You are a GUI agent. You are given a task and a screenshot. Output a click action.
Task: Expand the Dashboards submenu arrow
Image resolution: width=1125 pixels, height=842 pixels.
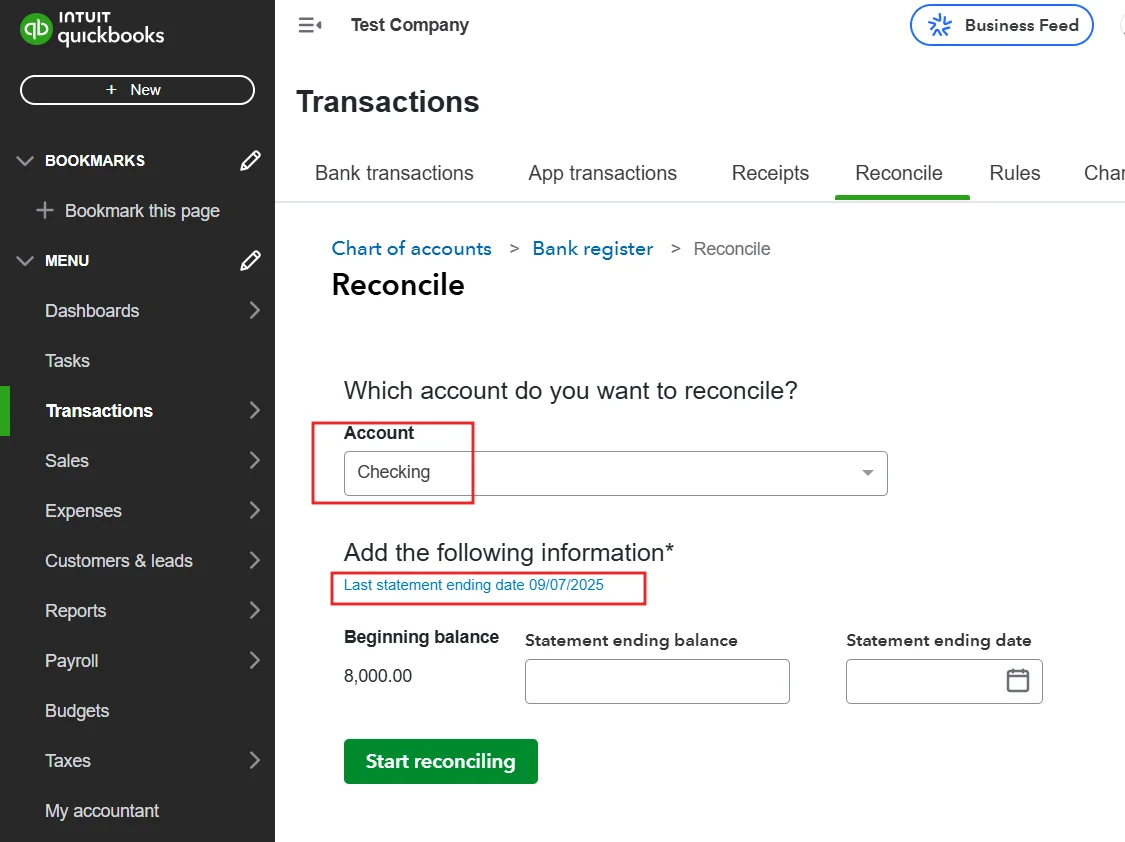[254, 311]
